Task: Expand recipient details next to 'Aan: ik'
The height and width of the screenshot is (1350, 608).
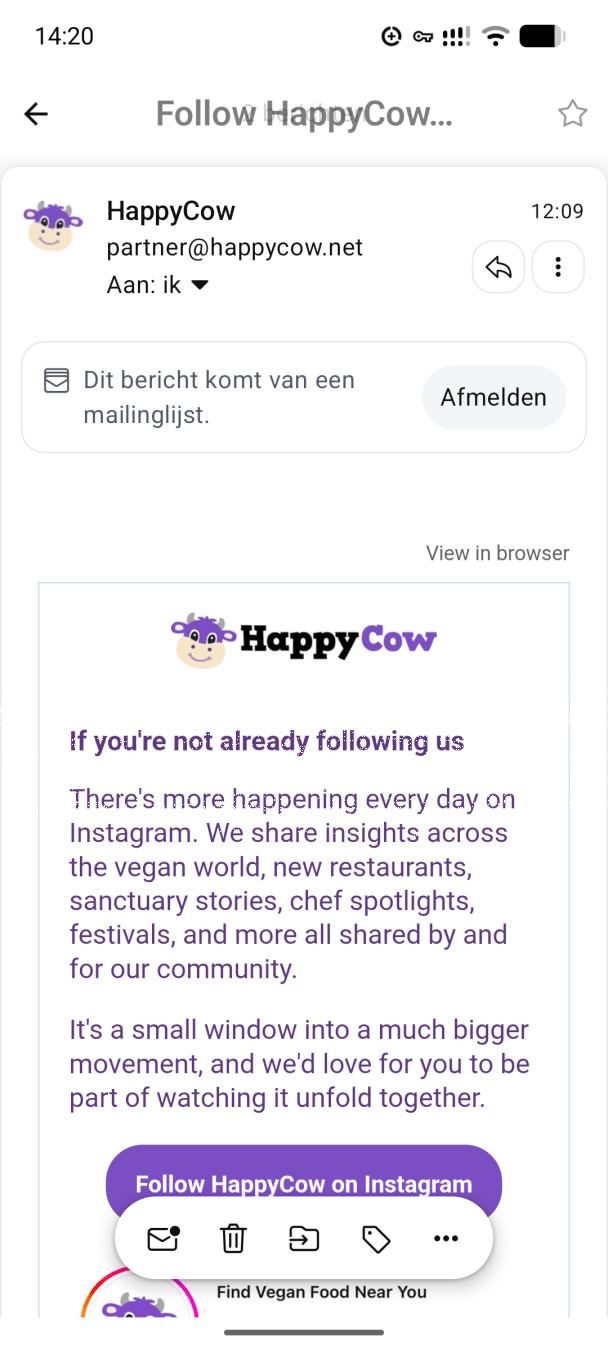Action: tap(200, 285)
